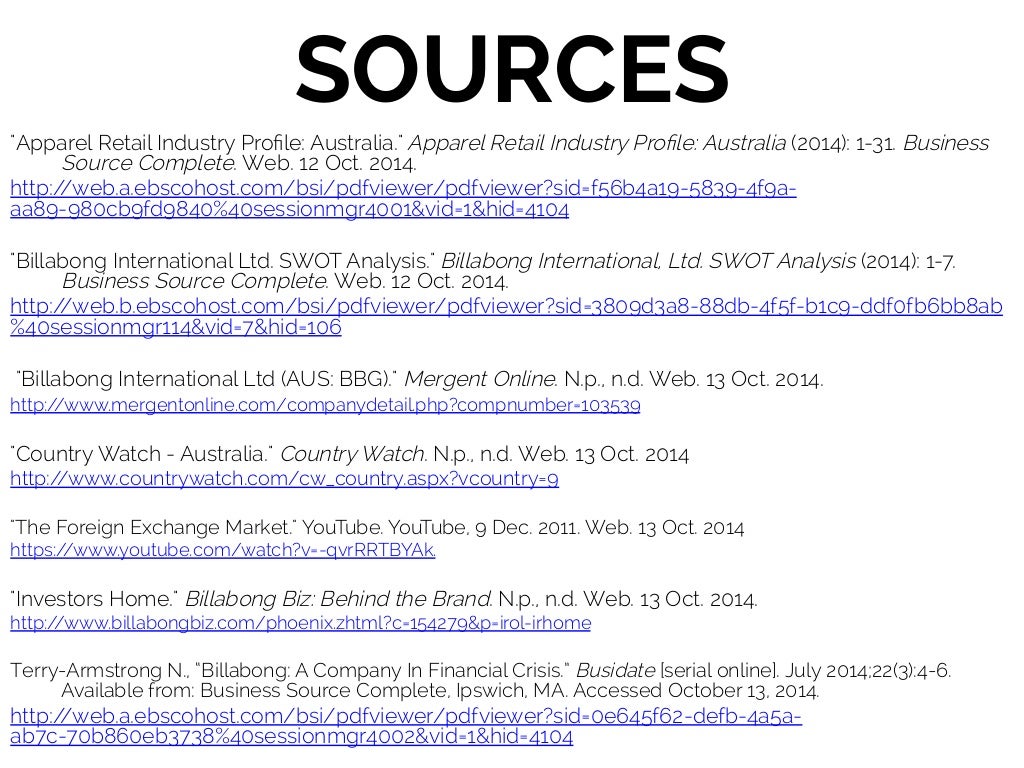Image resolution: width=1024 pixels, height=768 pixels.
Task: Click the Terry-Armstrong N. Busidate citation line
Action: pyautogui.click(x=481, y=671)
